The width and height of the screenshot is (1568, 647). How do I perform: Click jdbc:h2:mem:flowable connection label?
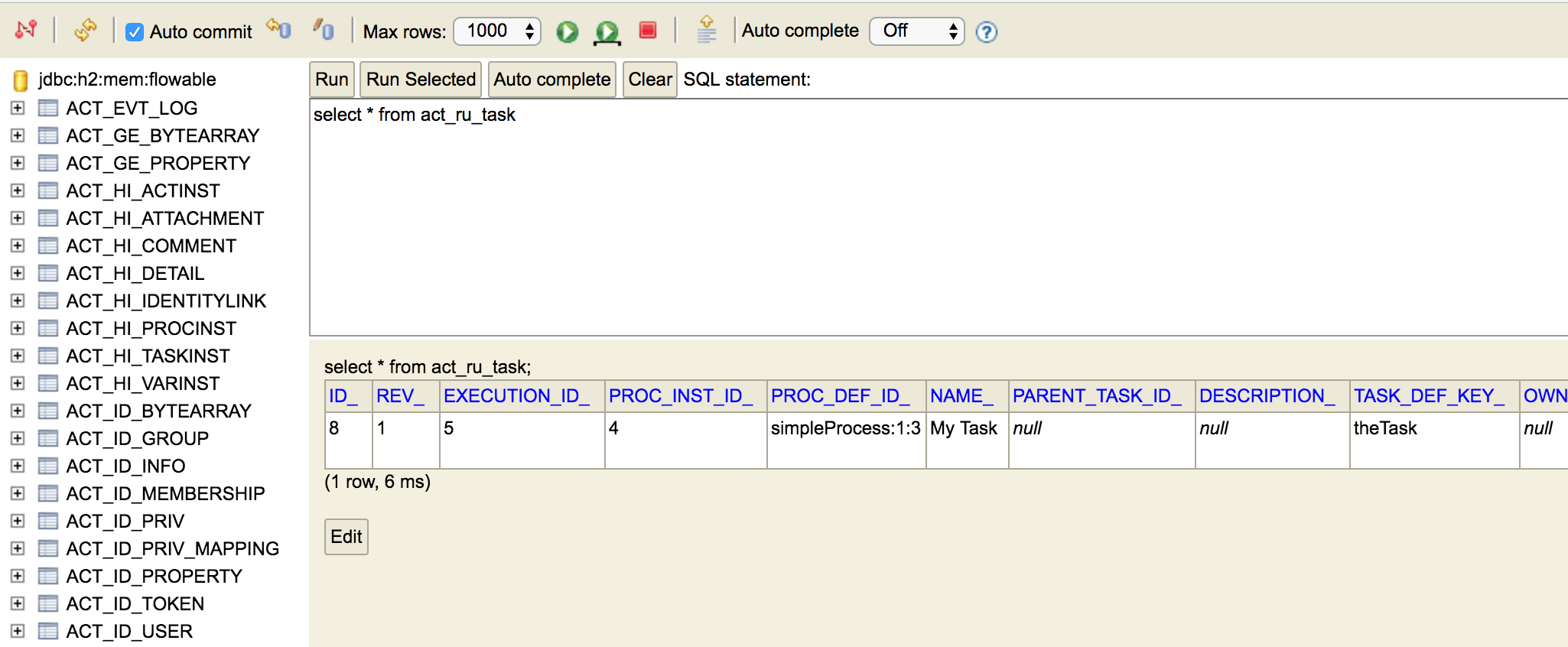127,80
